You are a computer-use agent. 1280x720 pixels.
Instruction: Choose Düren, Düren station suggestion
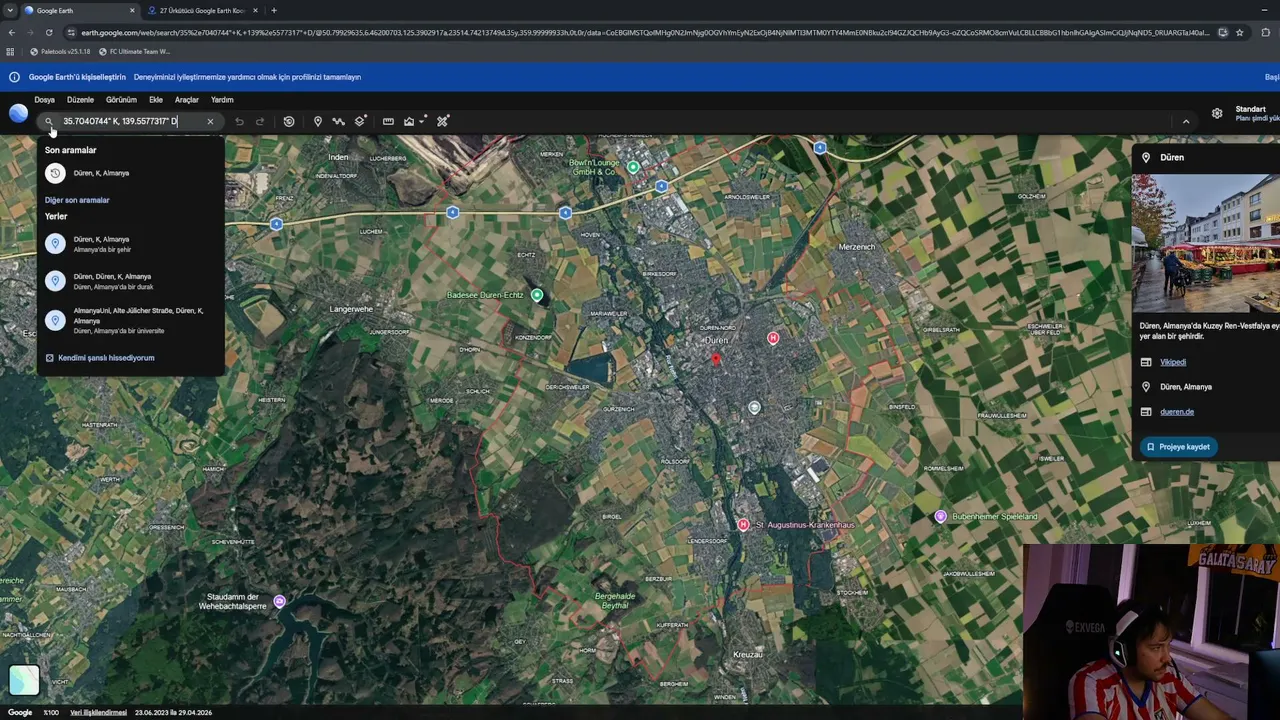[130, 281]
